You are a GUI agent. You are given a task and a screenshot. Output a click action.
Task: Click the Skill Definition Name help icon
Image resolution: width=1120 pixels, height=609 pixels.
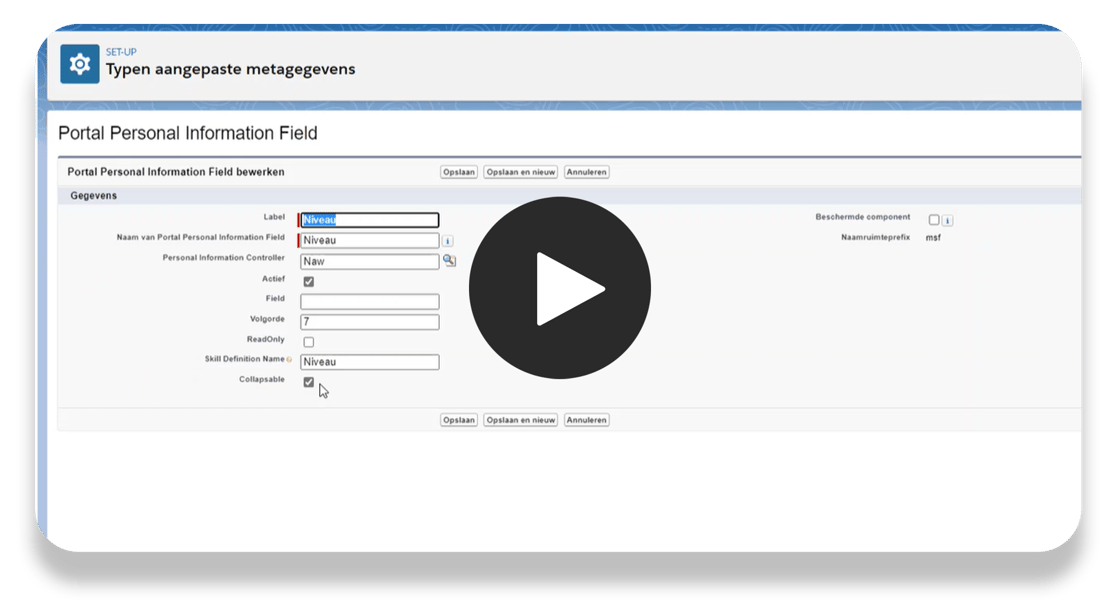click(x=289, y=360)
